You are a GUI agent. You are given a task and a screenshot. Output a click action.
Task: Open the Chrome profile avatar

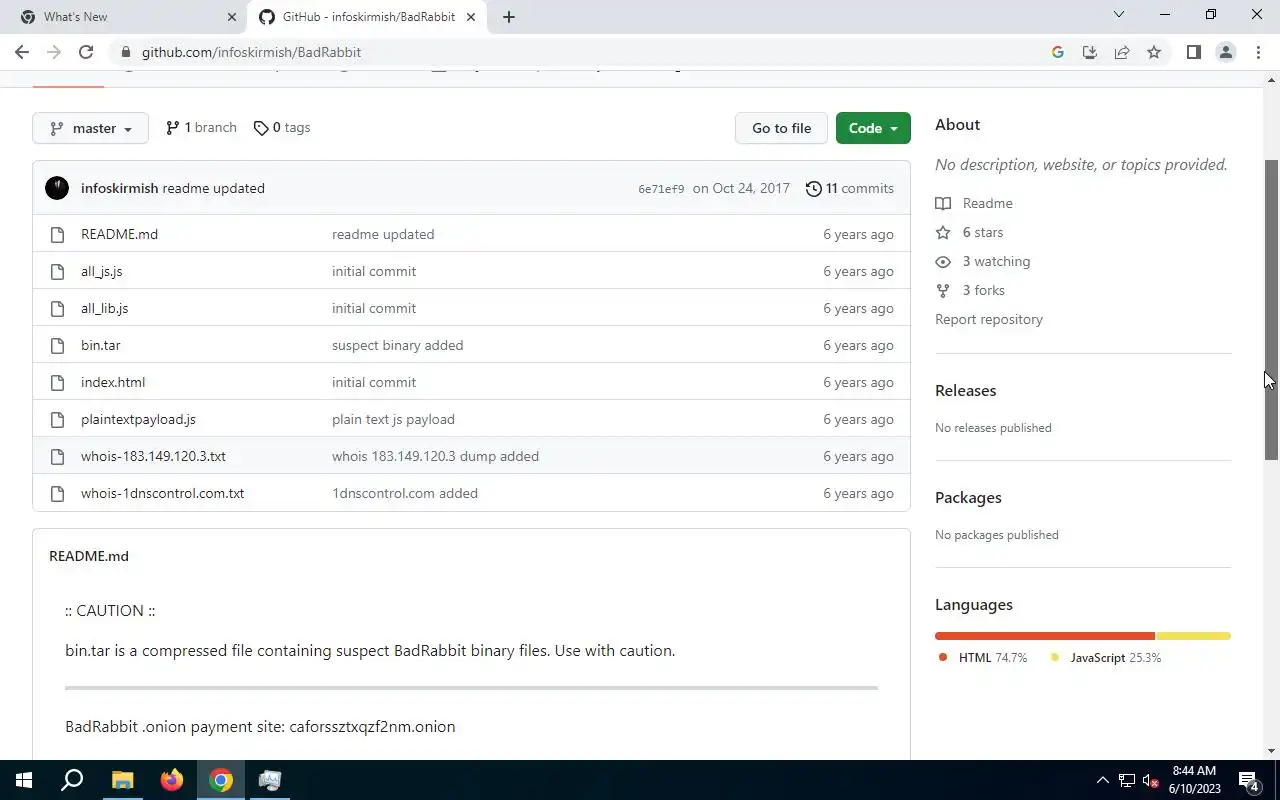pos(1226,52)
